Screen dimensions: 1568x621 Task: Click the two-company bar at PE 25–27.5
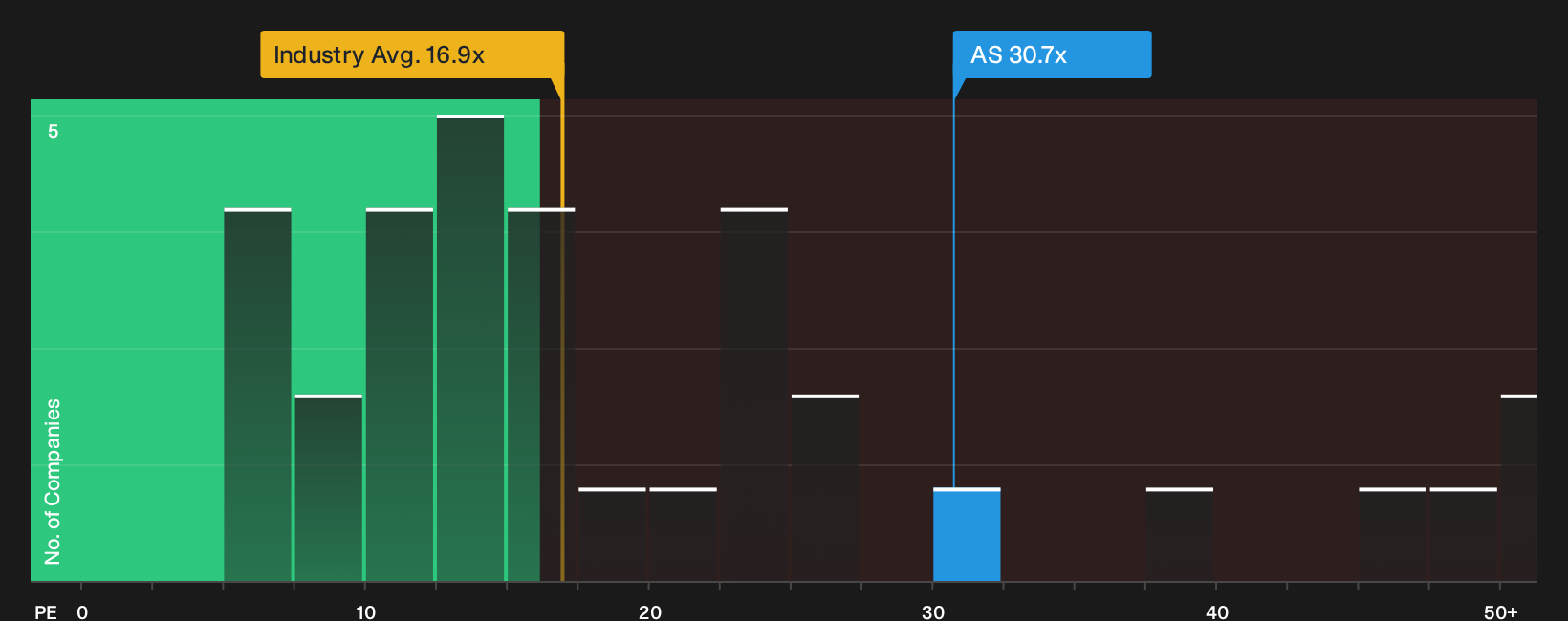(x=825, y=488)
